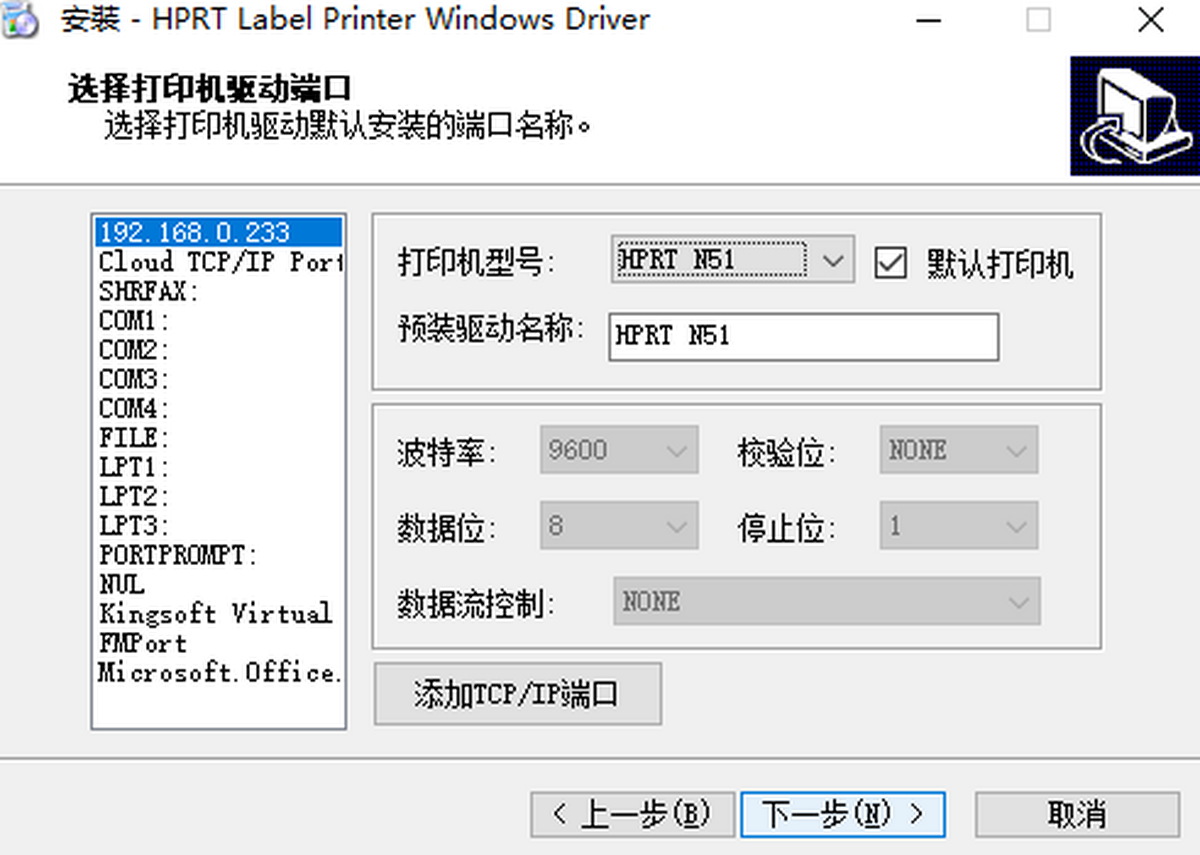Open the 波特率 9600 dropdown
The height and width of the screenshot is (855, 1200).
click(x=619, y=450)
